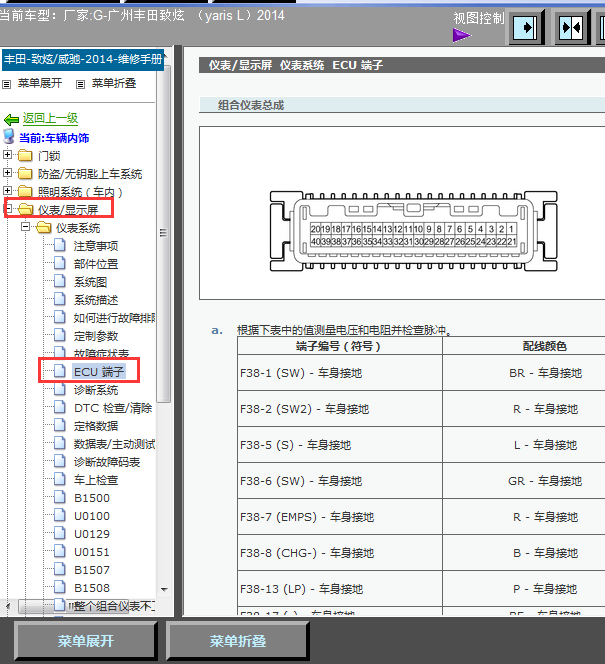Click the purple view control arrow icon
The height and width of the screenshot is (664, 605).
click(x=461, y=35)
